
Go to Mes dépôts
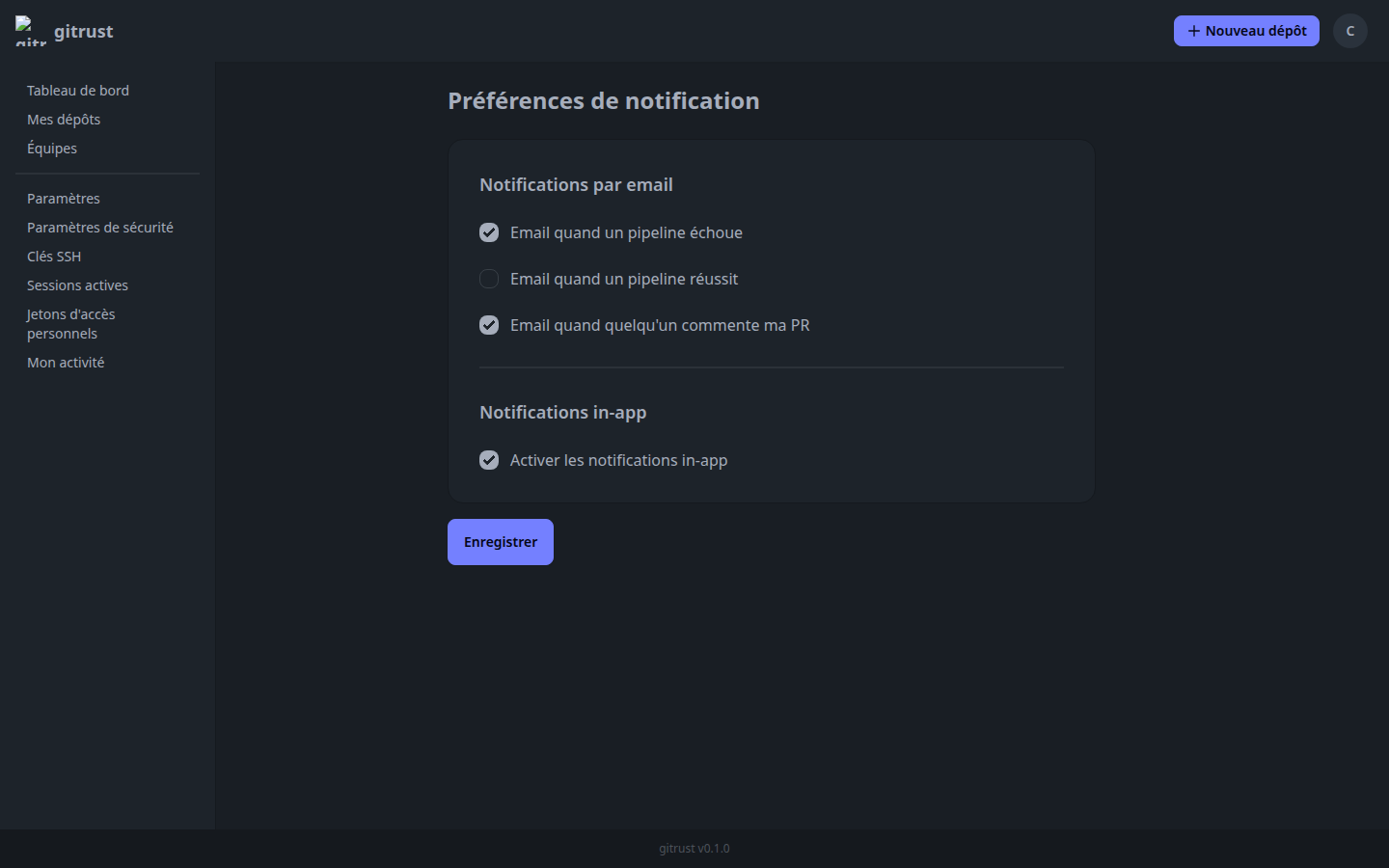(64, 119)
